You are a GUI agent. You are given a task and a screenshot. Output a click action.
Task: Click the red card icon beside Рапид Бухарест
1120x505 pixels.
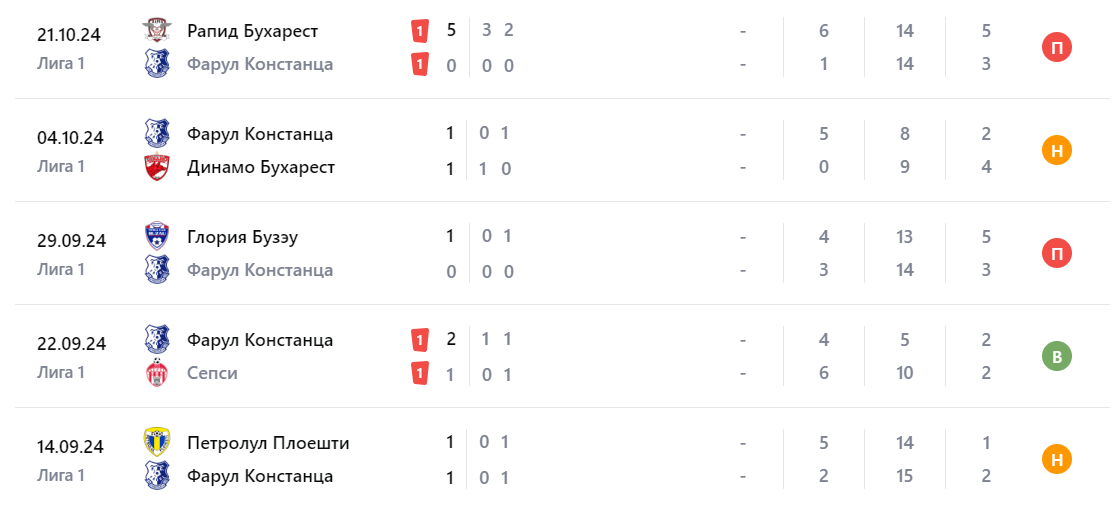420,31
